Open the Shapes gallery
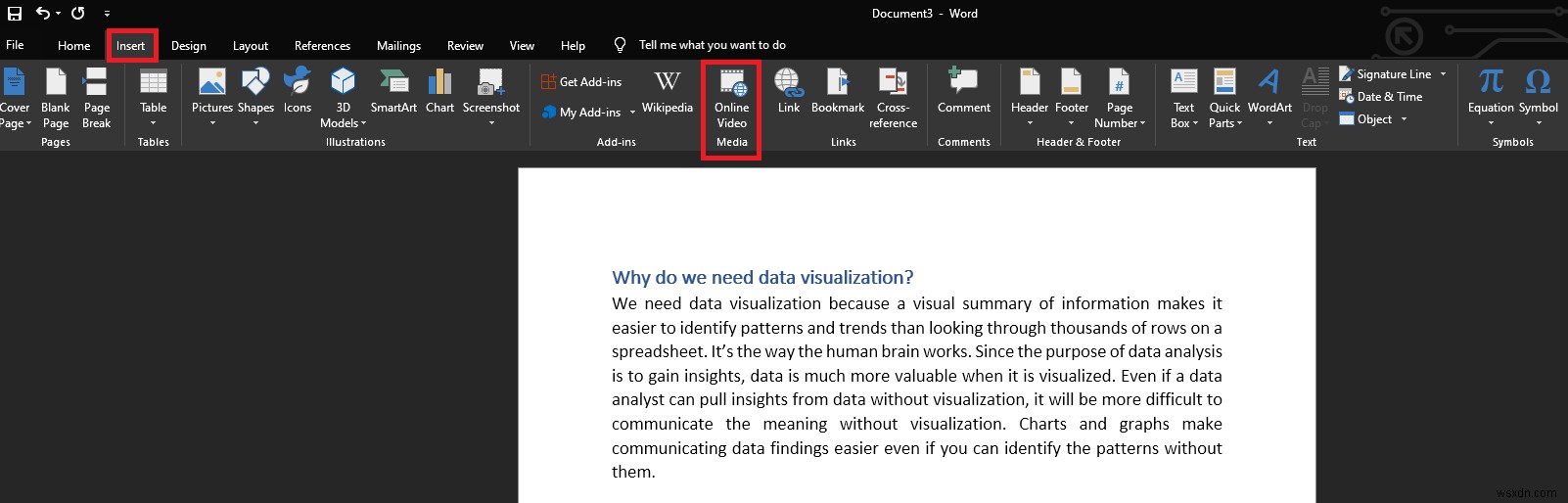1568x503 pixels. (x=255, y=97)
